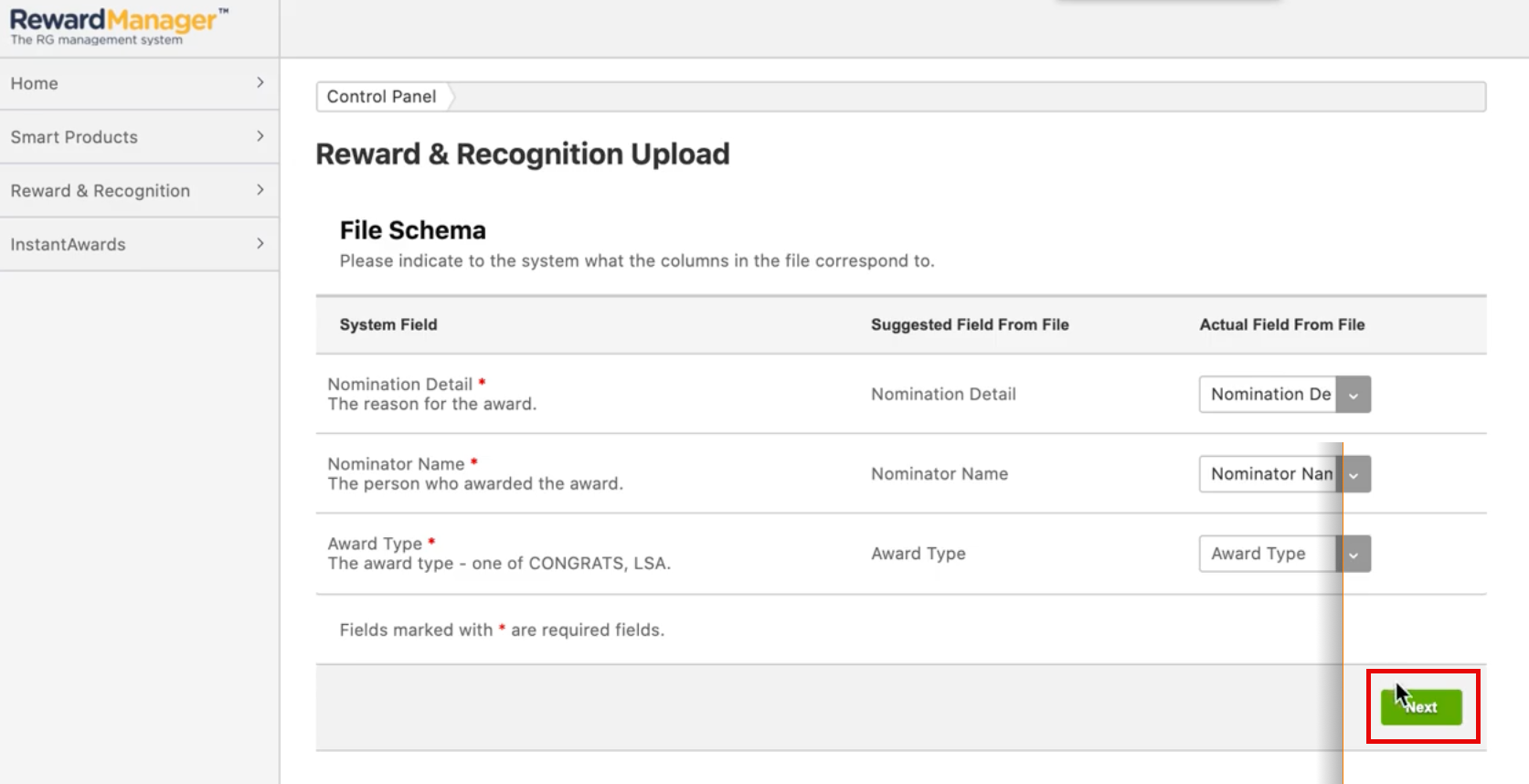Image resolution: width=1529 pixels, height=784 pixels.
Task: Open Reward & Recognition sidebar menu
Action: pyautogui.click(x=101, y=191)
